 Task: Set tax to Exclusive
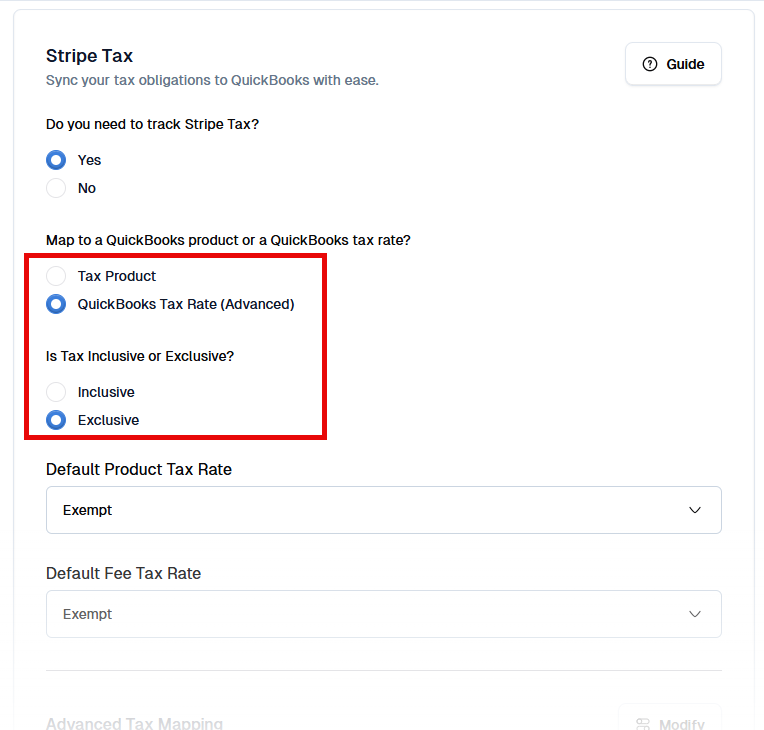tap(57, 420)
